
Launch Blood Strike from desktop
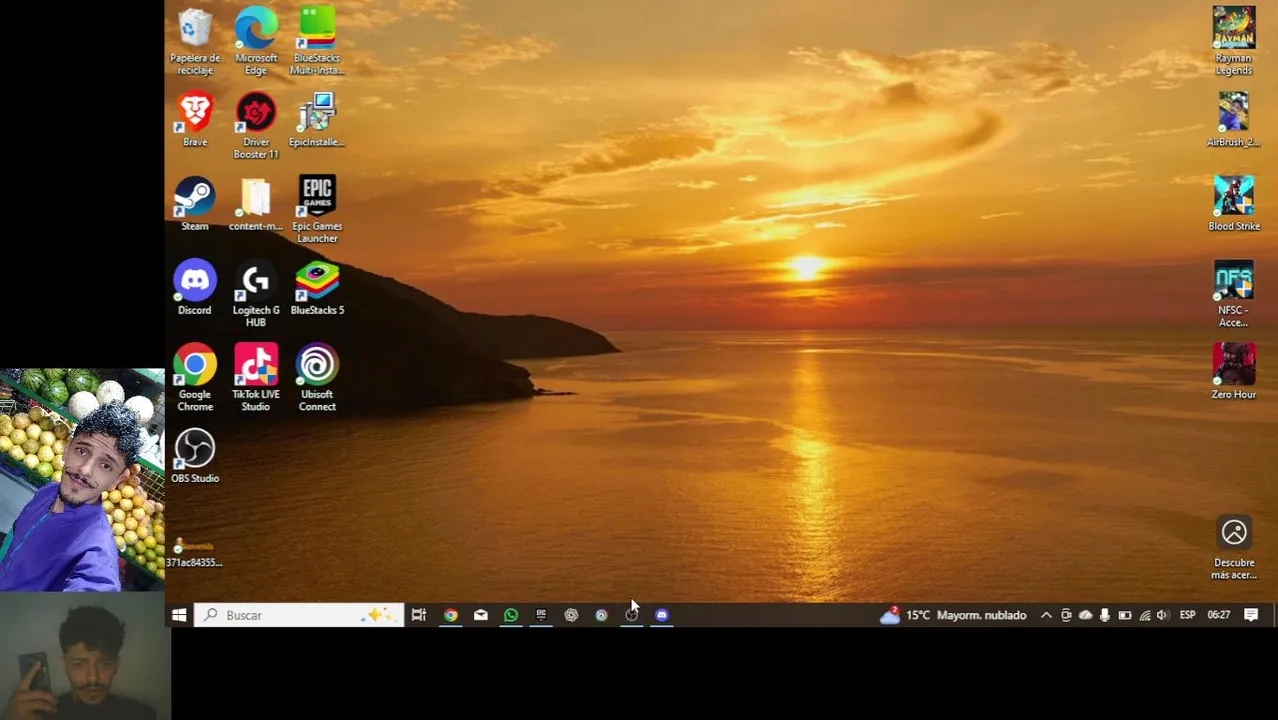[1234, 204]
